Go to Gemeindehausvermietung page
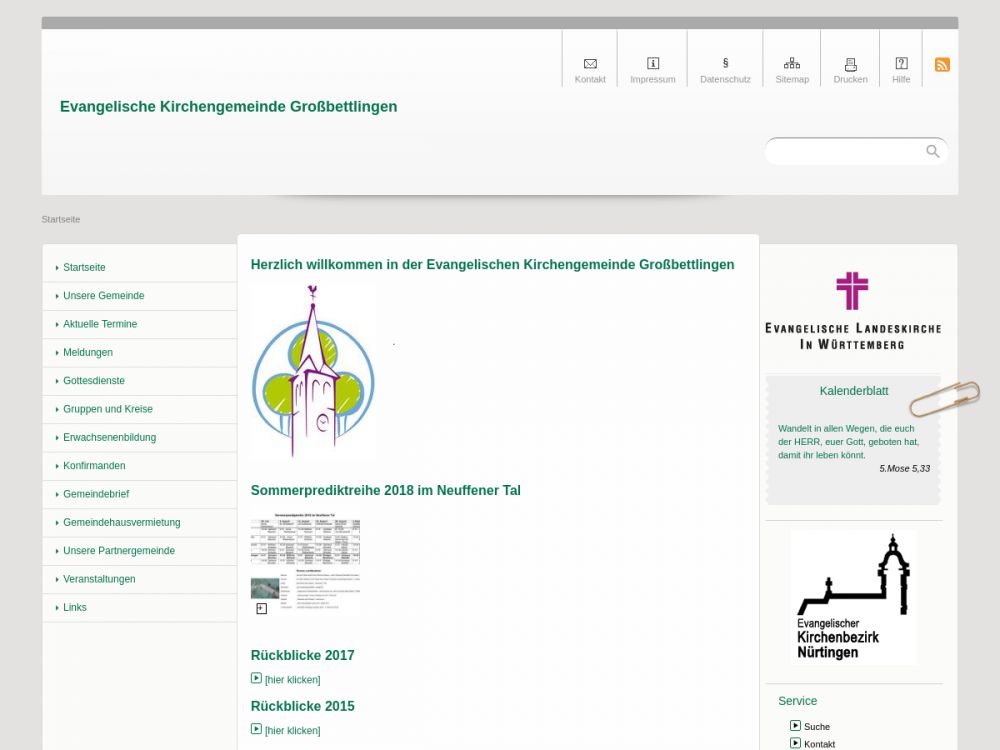Screen dimensions: 1000x750 (121, 522)
